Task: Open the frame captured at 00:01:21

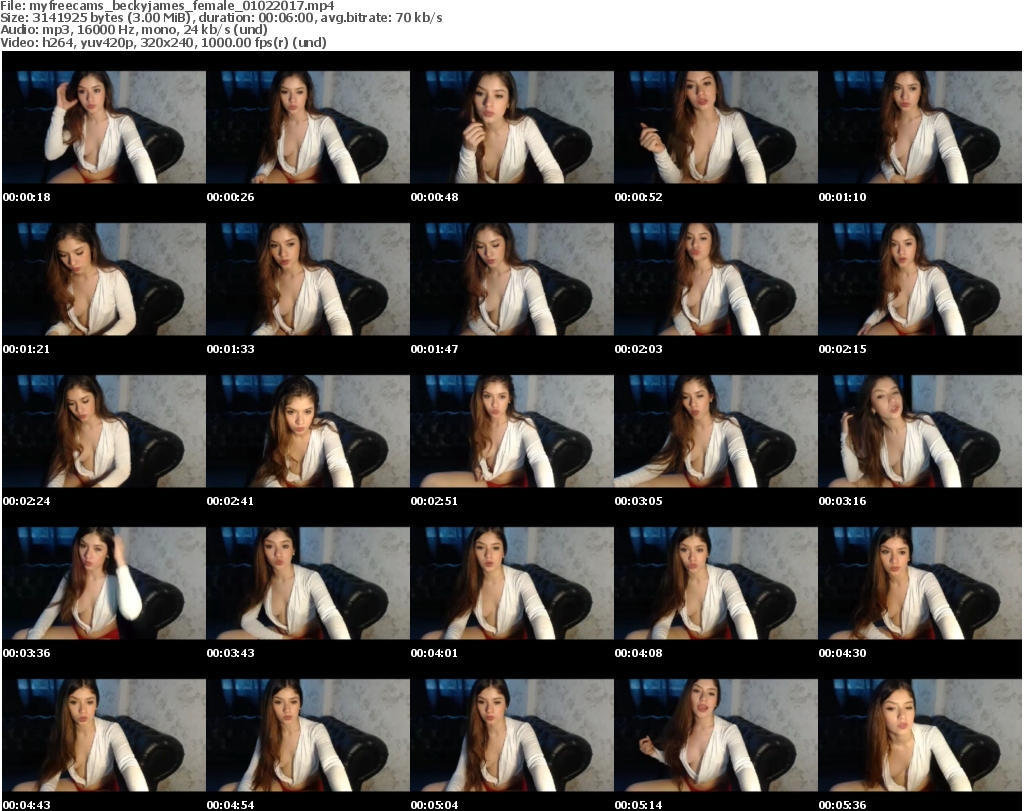Action: point(104,279)
